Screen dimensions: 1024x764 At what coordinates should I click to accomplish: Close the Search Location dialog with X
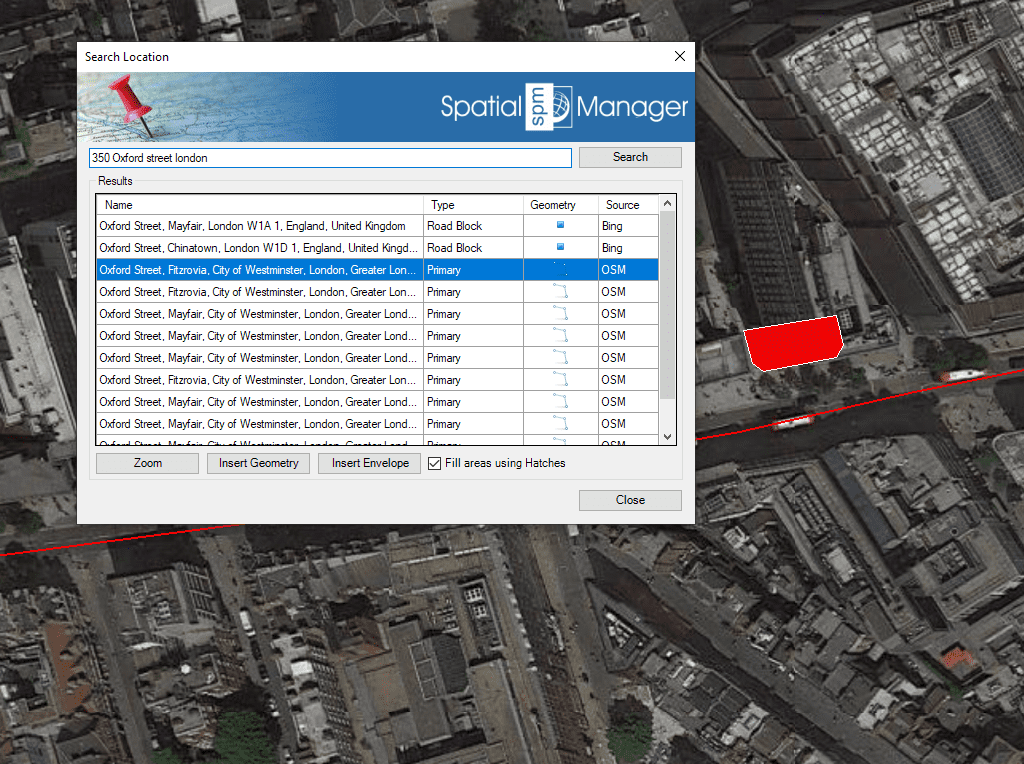680,57
